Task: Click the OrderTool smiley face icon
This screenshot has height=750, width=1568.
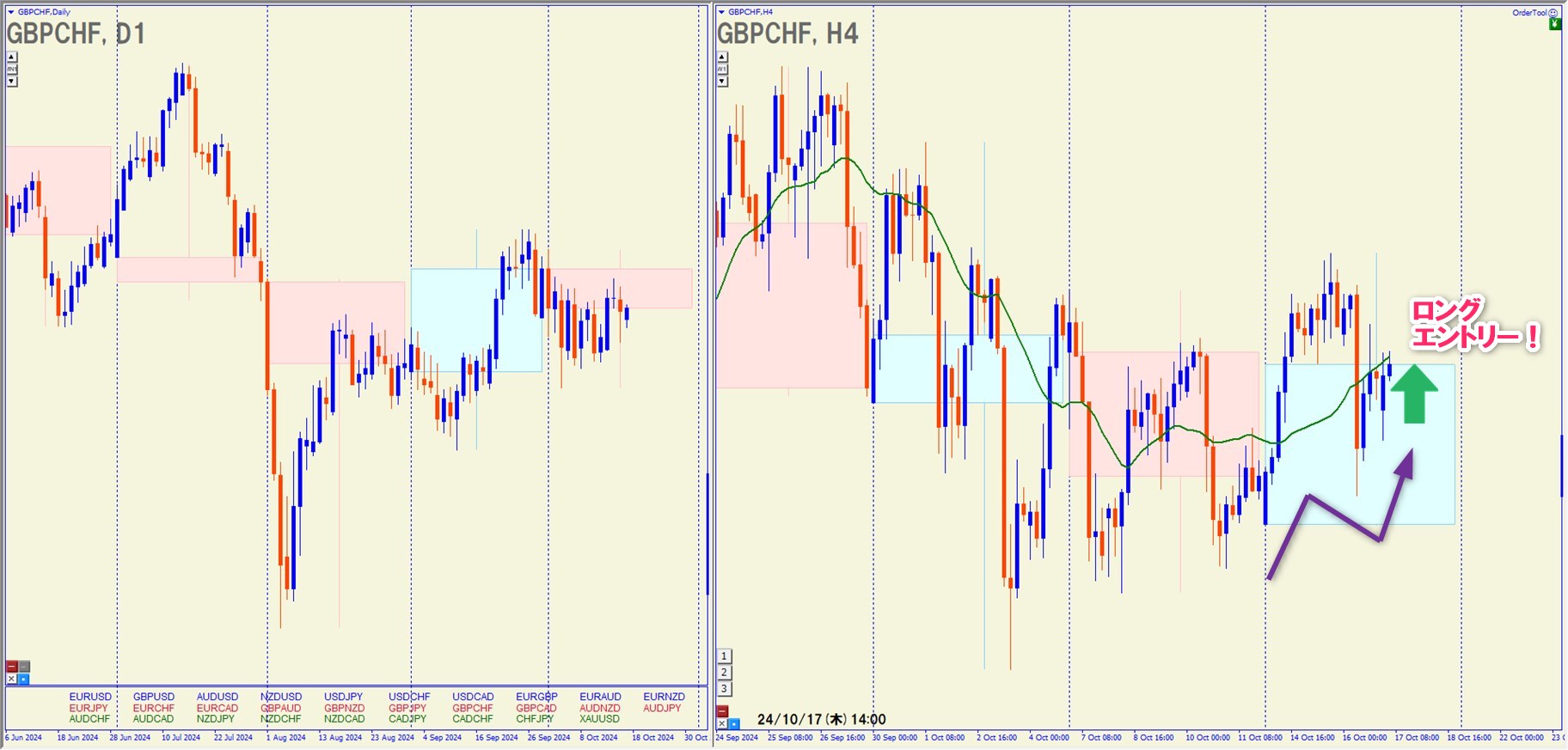Action: click(1553, 13)
